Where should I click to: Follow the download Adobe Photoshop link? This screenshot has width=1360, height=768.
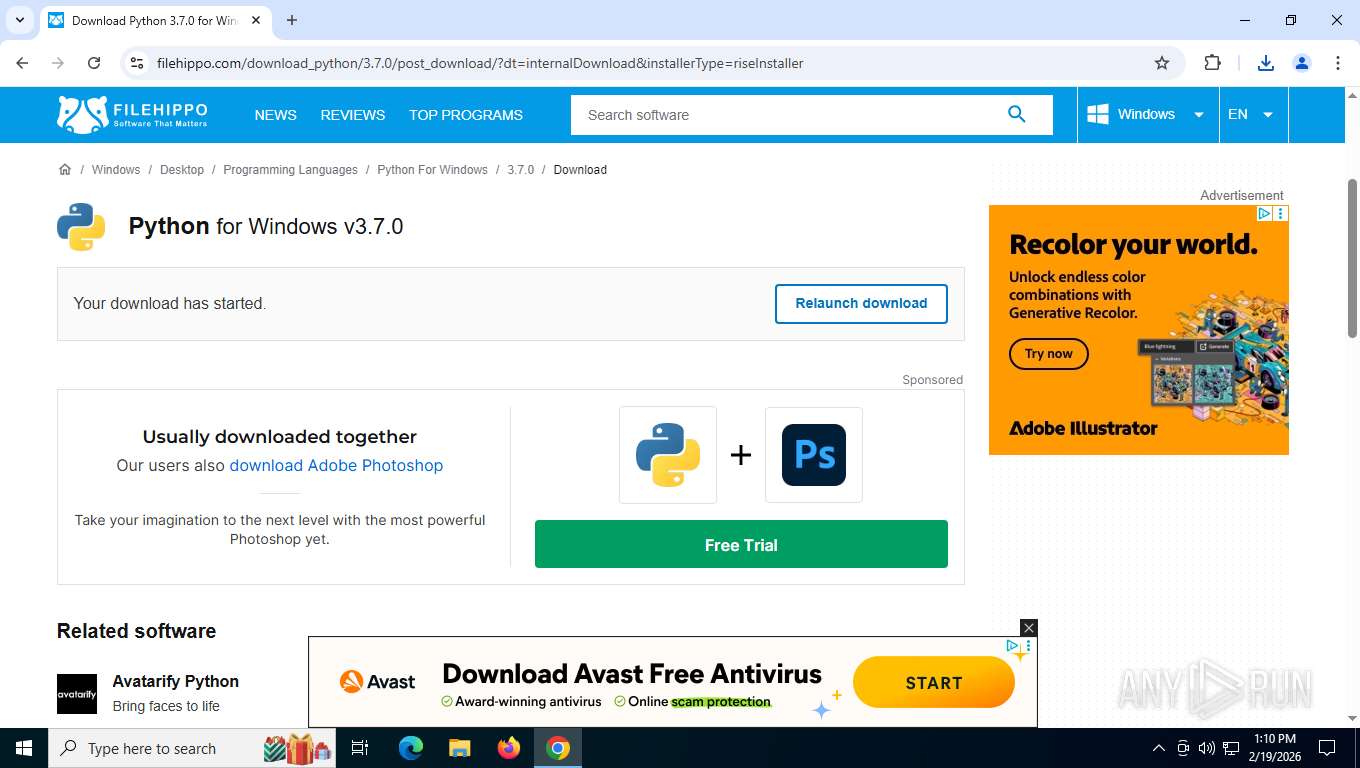click(x=336, y=465)
